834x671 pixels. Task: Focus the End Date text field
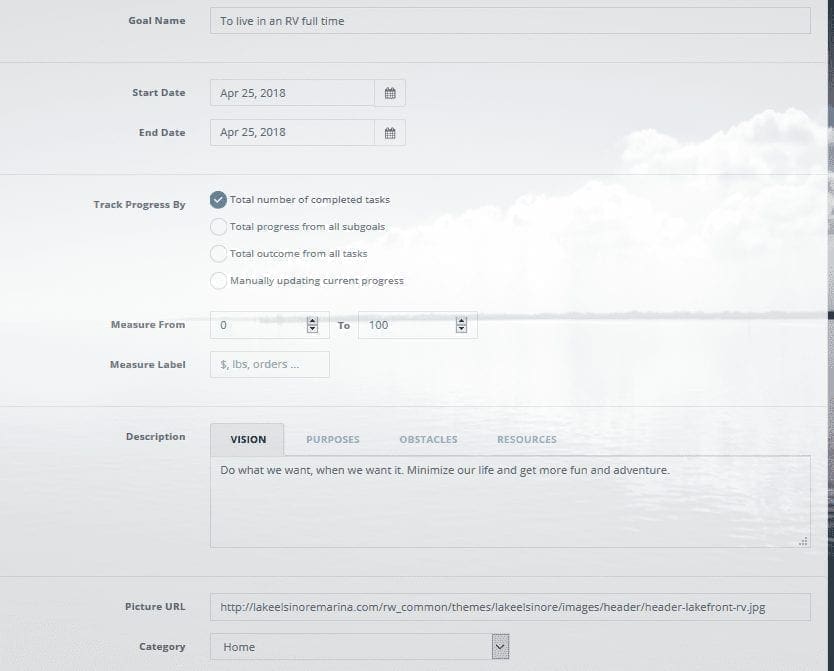point(292,133)
